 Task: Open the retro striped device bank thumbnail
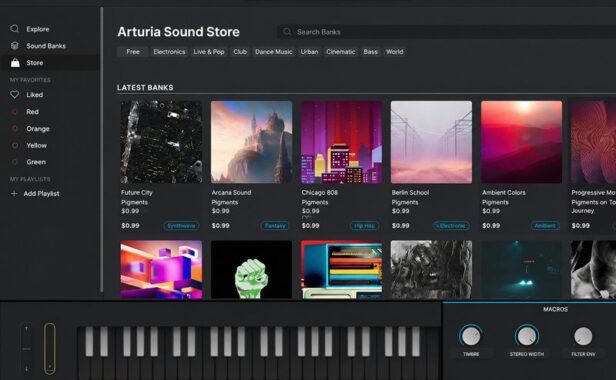coord(341,270)
